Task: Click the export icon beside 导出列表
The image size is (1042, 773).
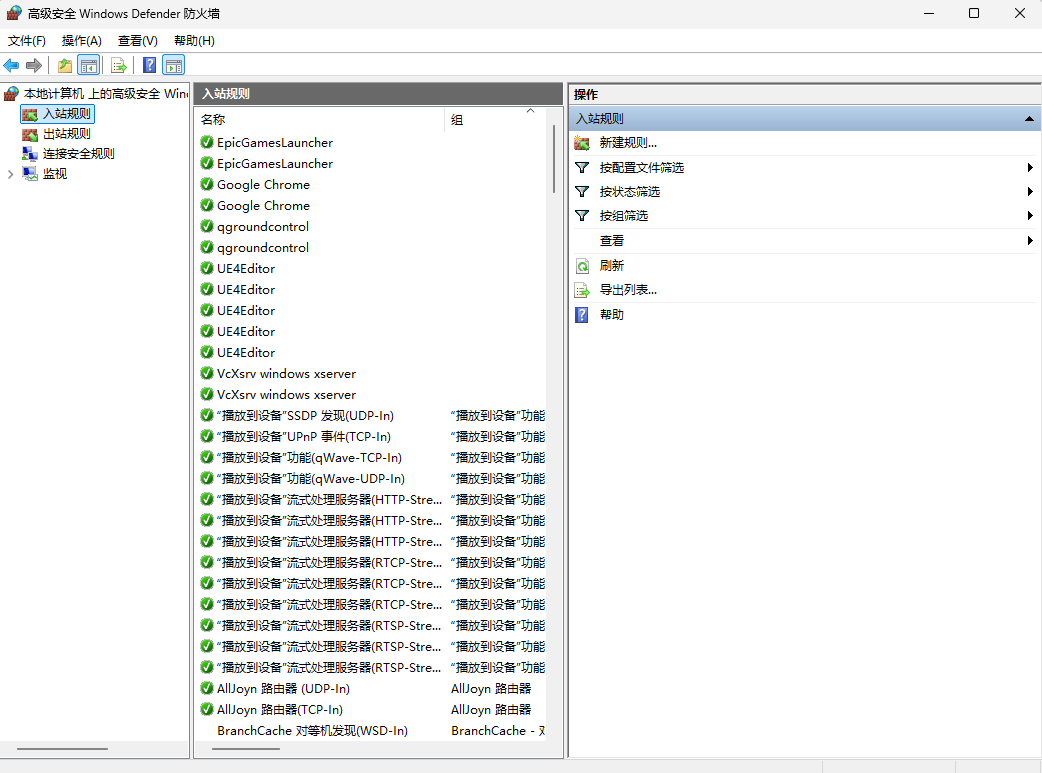Action: [x=582, y=290]
